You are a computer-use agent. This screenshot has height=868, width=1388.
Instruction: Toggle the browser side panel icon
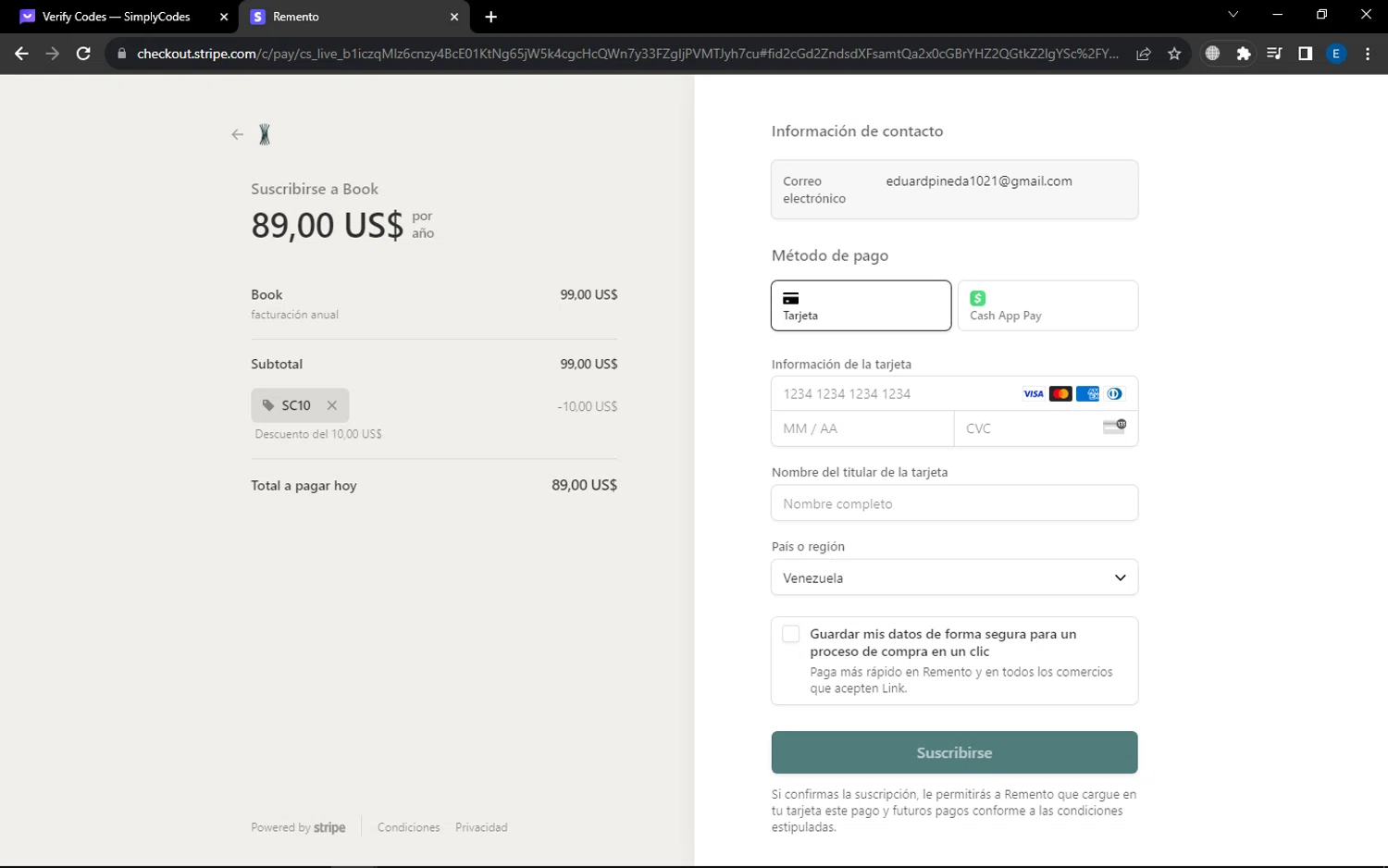click(1305, 54)
